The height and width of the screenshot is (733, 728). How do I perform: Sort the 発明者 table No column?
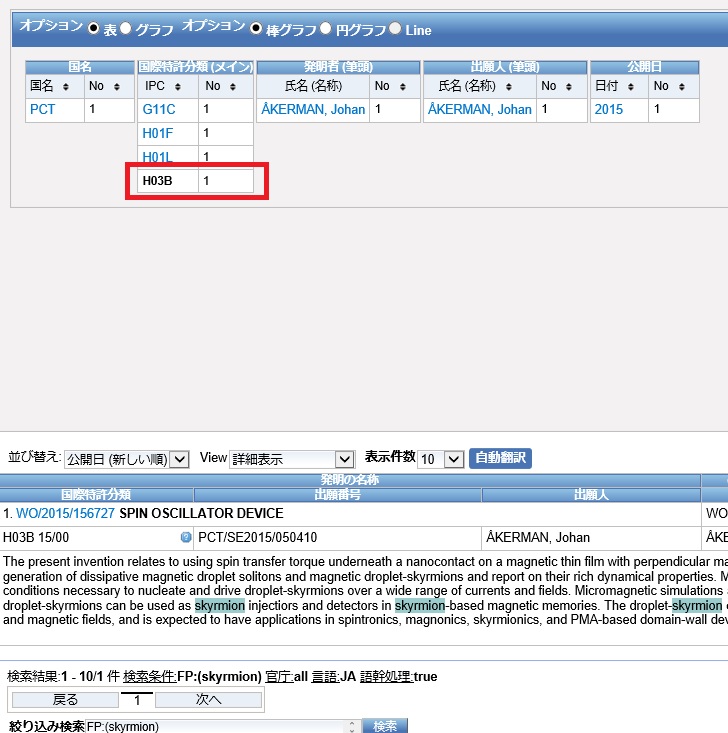click(x=403, y=86)
